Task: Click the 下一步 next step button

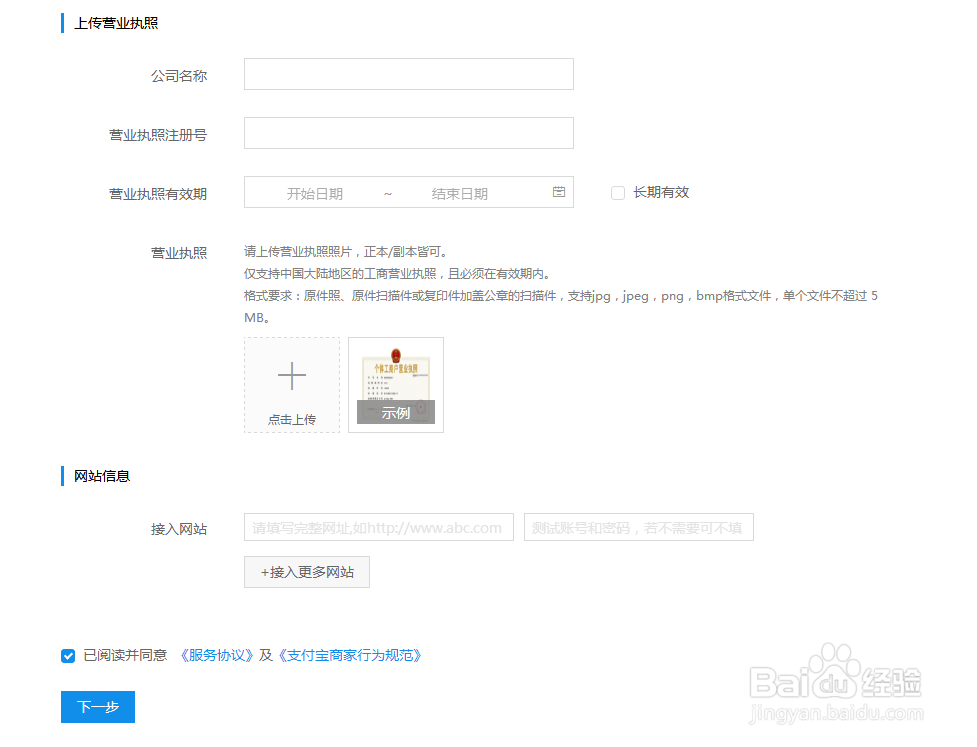Action: pos(97,706)
